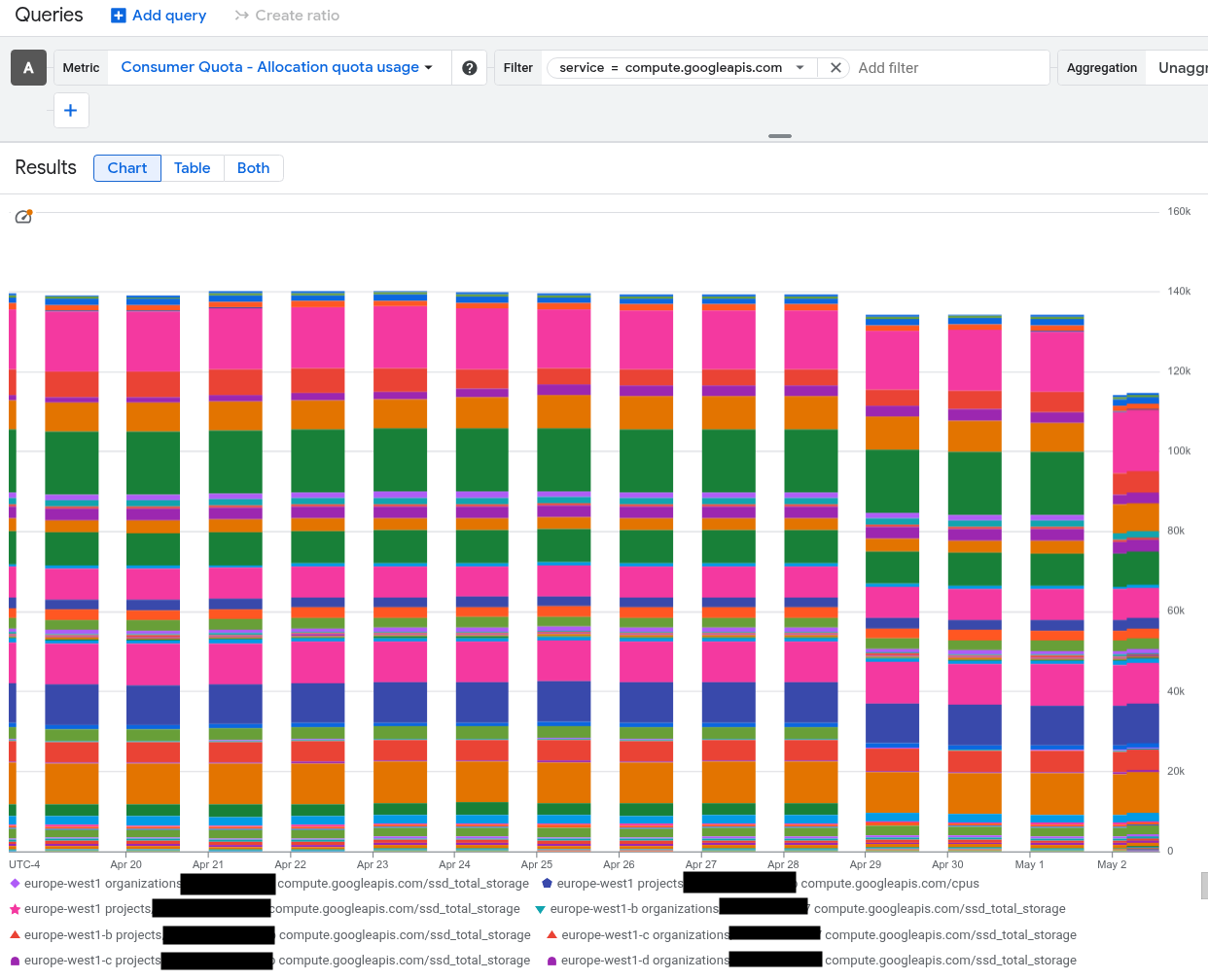Viewport: 1208px width, 980px height.
Task: Open the Consumer Quota metric dropdown
Action: click(277, 67)
